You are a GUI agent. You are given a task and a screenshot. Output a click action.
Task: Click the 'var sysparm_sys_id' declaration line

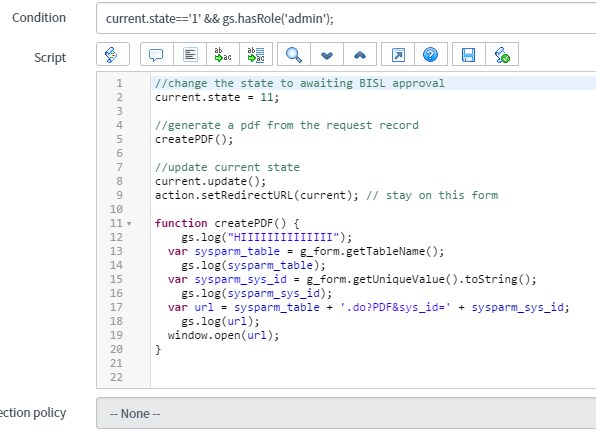click(352, 279)
